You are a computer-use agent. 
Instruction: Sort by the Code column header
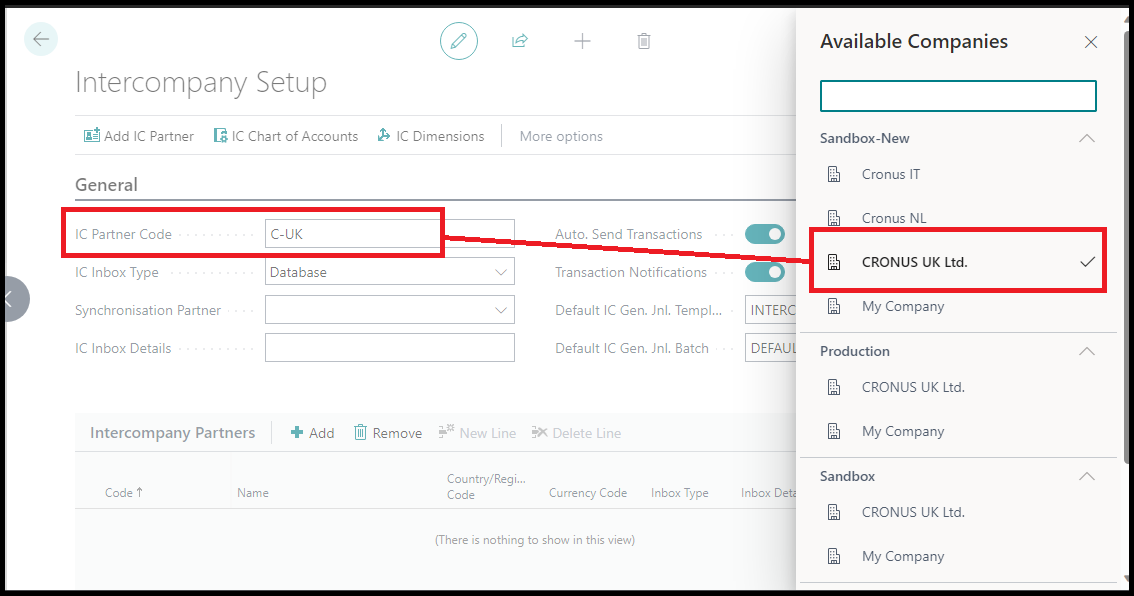pyautogui.click(x=124, y=493)
